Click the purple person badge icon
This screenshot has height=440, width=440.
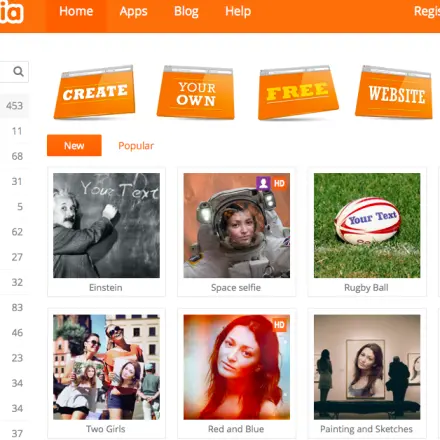[x=263, y=183]
